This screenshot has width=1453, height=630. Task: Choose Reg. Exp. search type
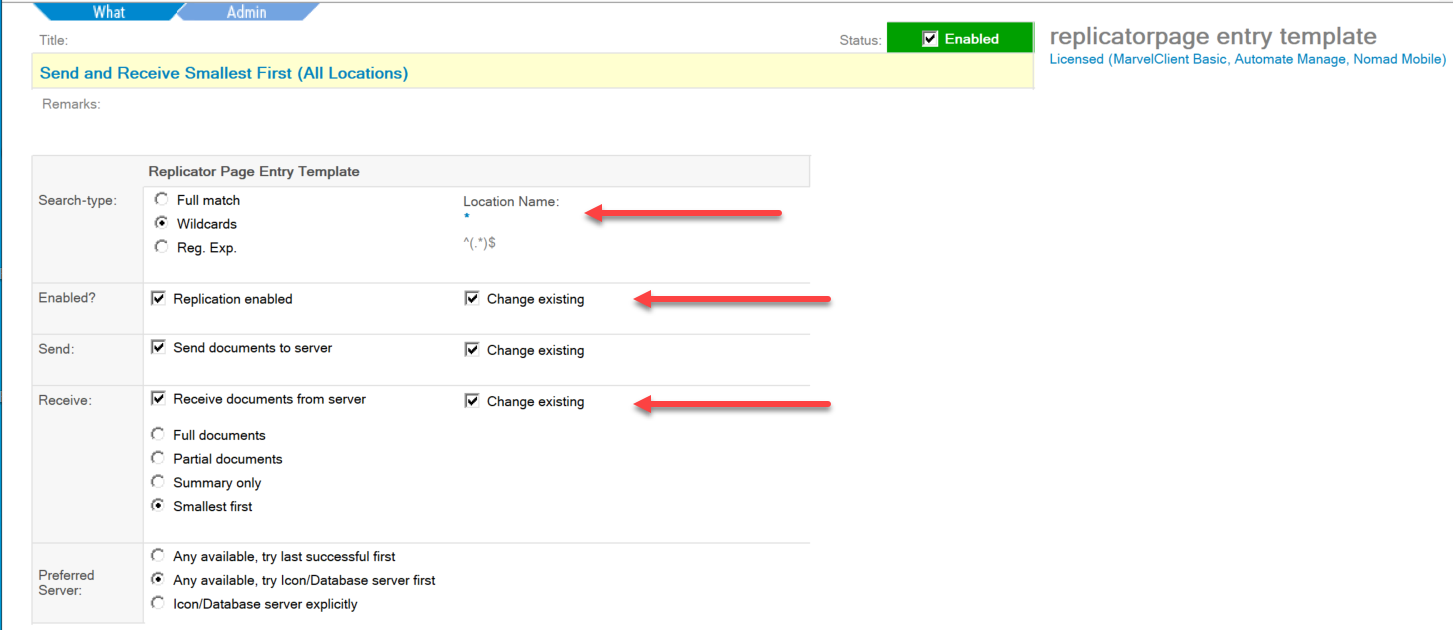tap(161, 248)
